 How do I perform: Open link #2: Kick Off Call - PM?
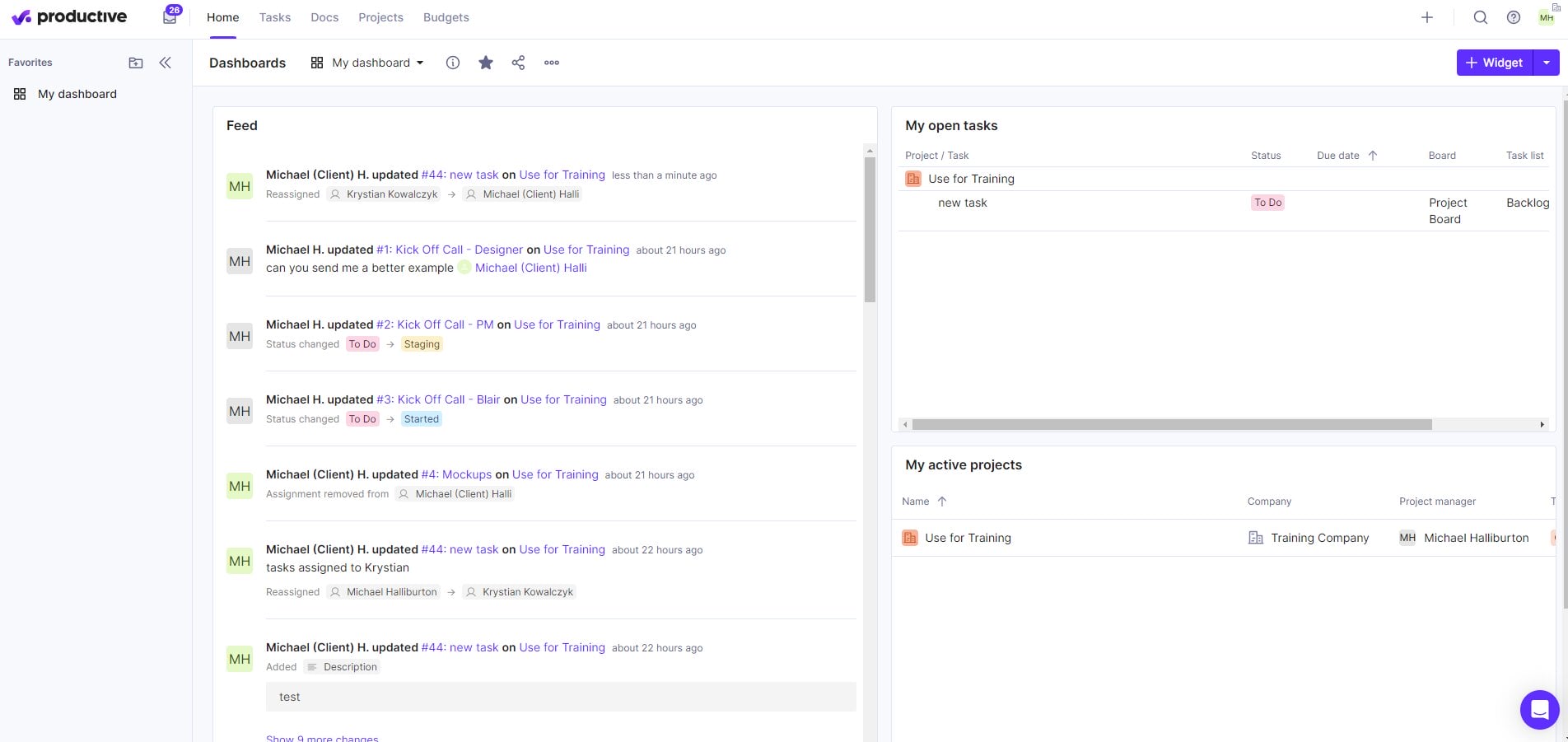click(435, 324)
